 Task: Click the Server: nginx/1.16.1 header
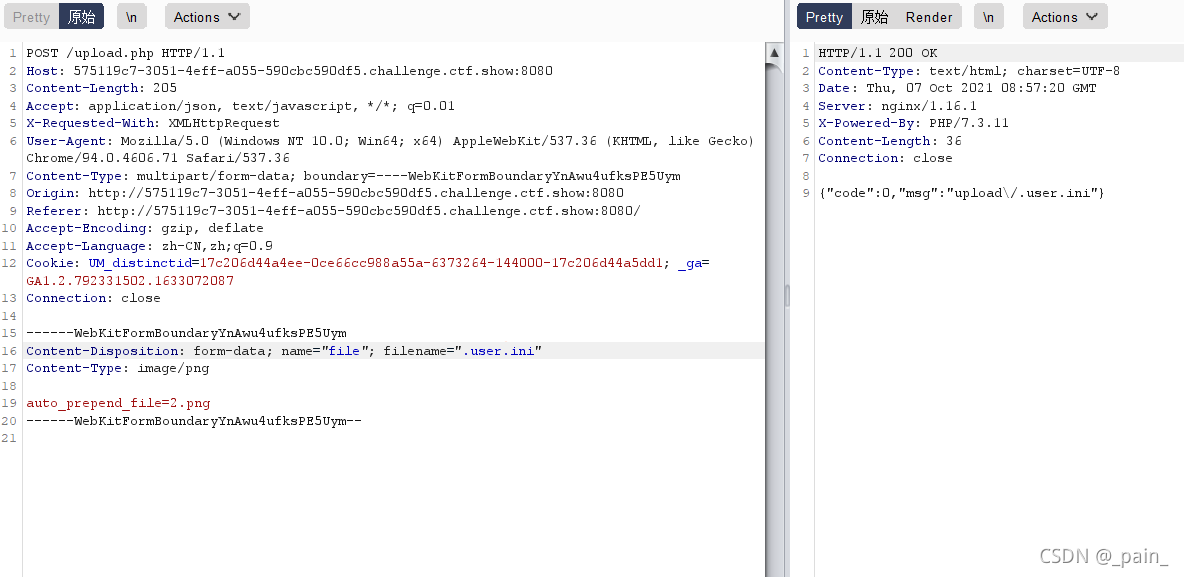coord(898,106)
